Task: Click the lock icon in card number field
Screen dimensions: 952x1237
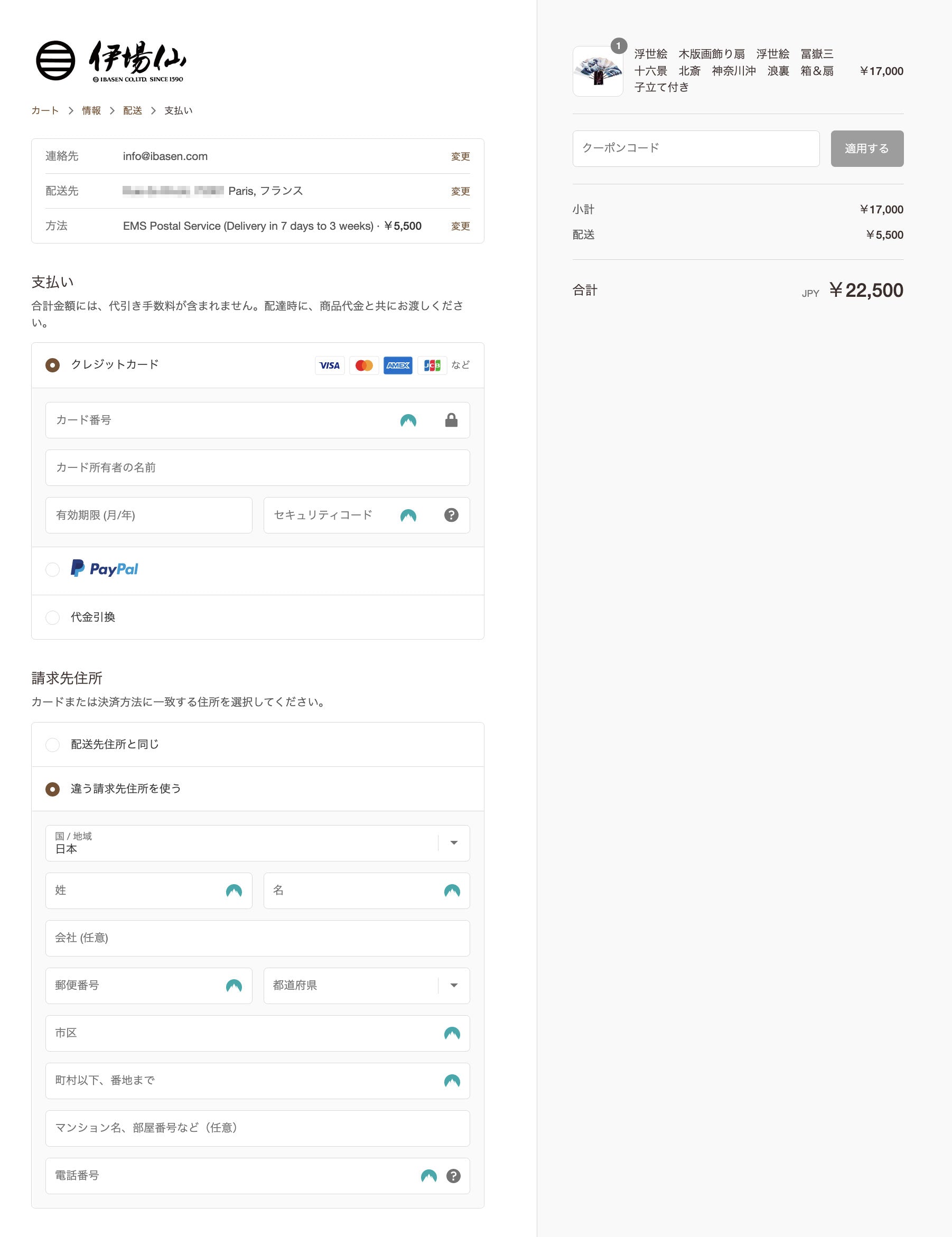Action: point(451,420)
